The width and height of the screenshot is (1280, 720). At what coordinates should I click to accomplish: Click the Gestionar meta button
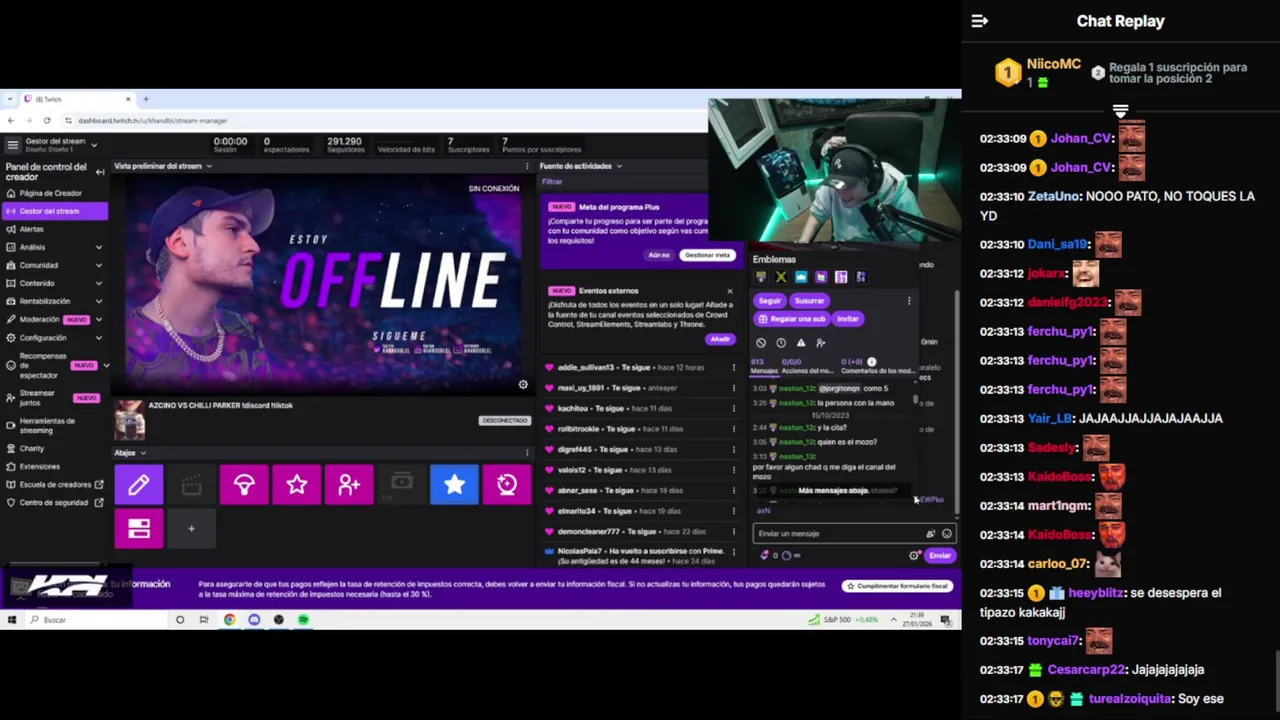coord(707,255)
